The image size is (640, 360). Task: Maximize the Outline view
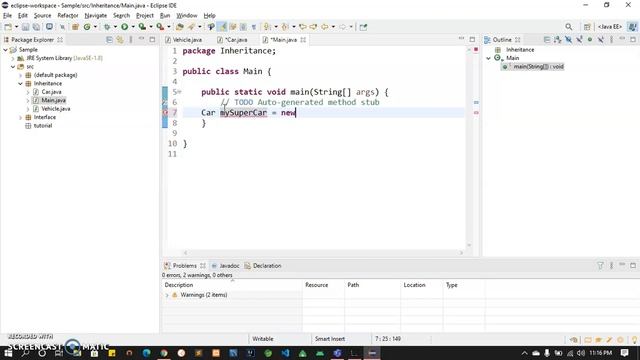pyautogui.click(x=633, y=40)
